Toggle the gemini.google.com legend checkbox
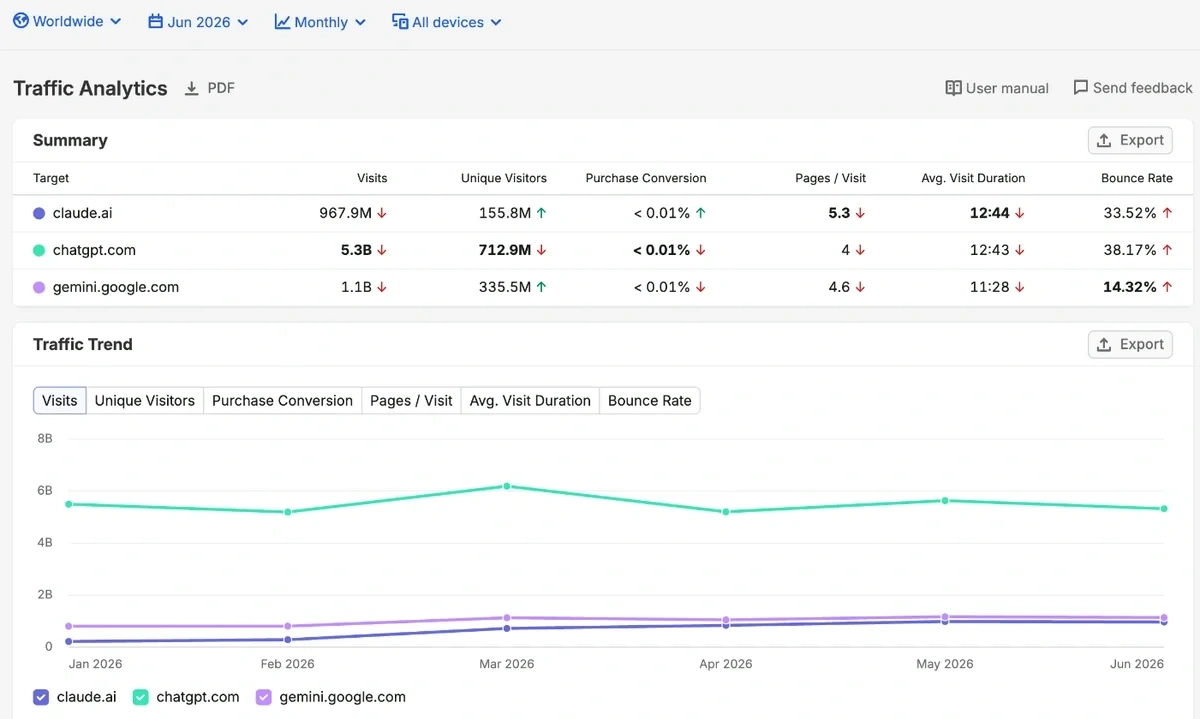This screenshot has width=1200, height=719. pos(264,697)
